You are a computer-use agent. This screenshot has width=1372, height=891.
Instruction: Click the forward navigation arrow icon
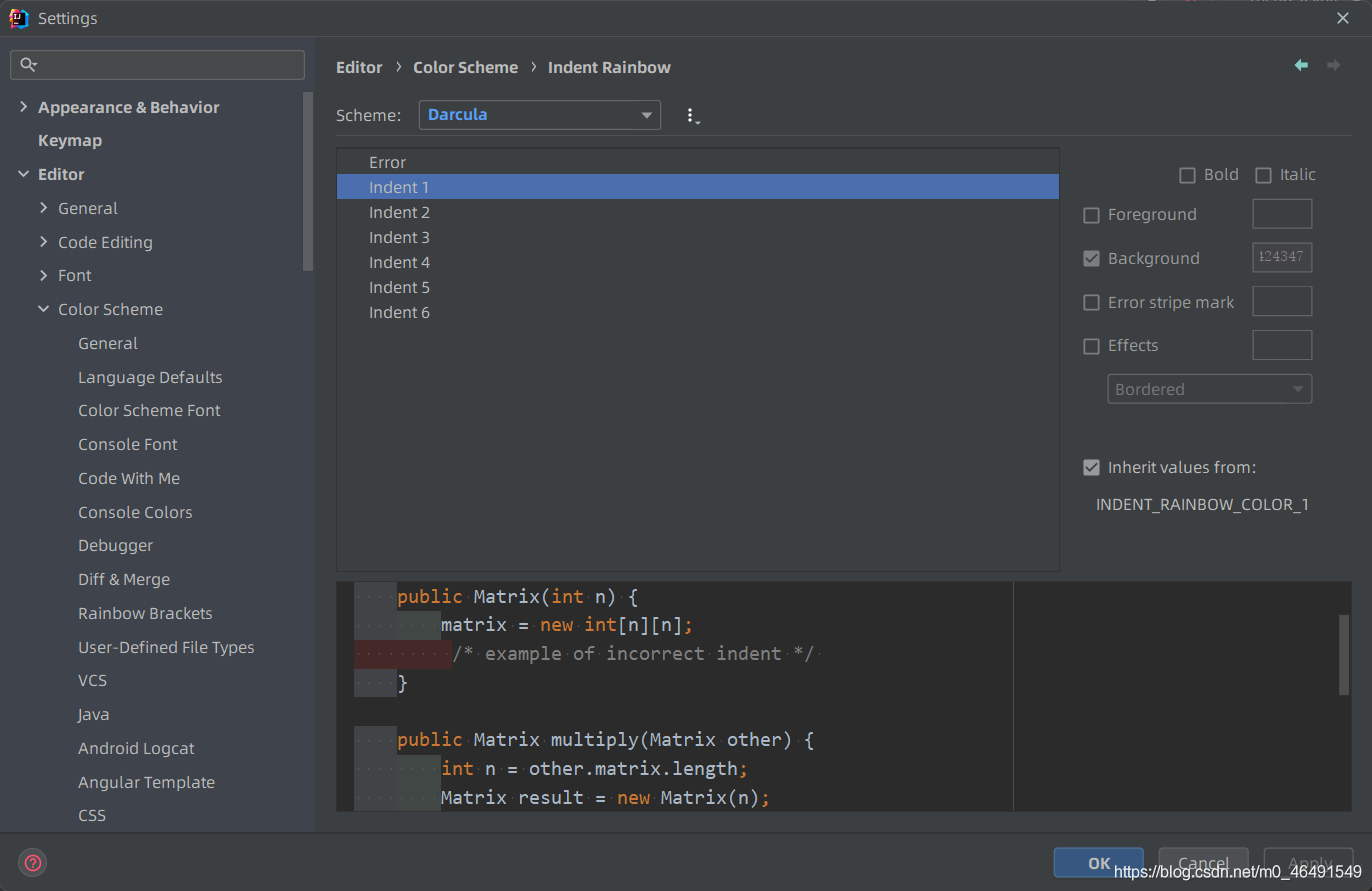[1333, 65]
